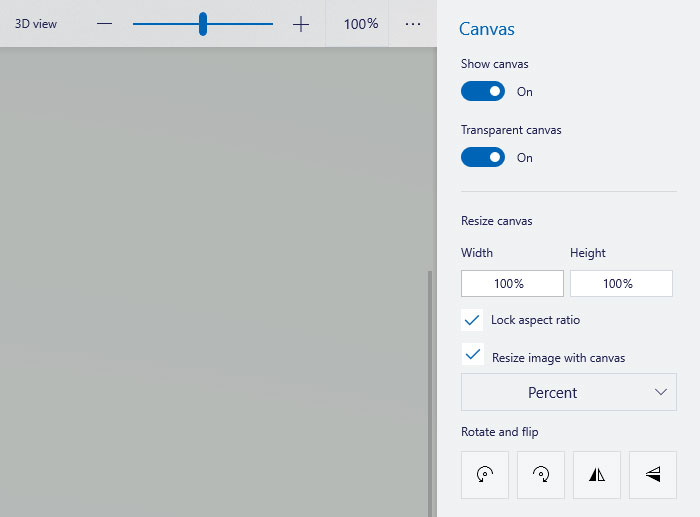700x517 pixels.
Task: Click the zoom in plus icon
Action: coord(301,24)
